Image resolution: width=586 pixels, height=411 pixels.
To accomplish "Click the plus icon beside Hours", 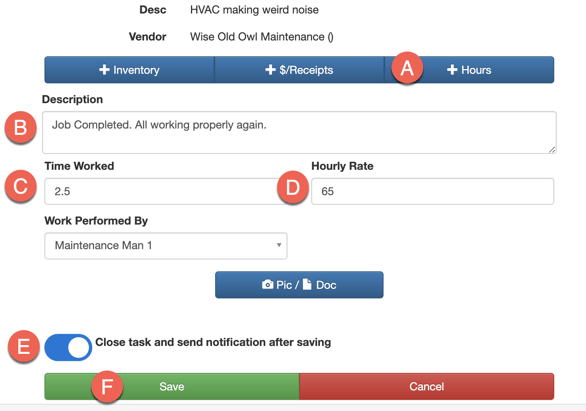I will point(452,69).
